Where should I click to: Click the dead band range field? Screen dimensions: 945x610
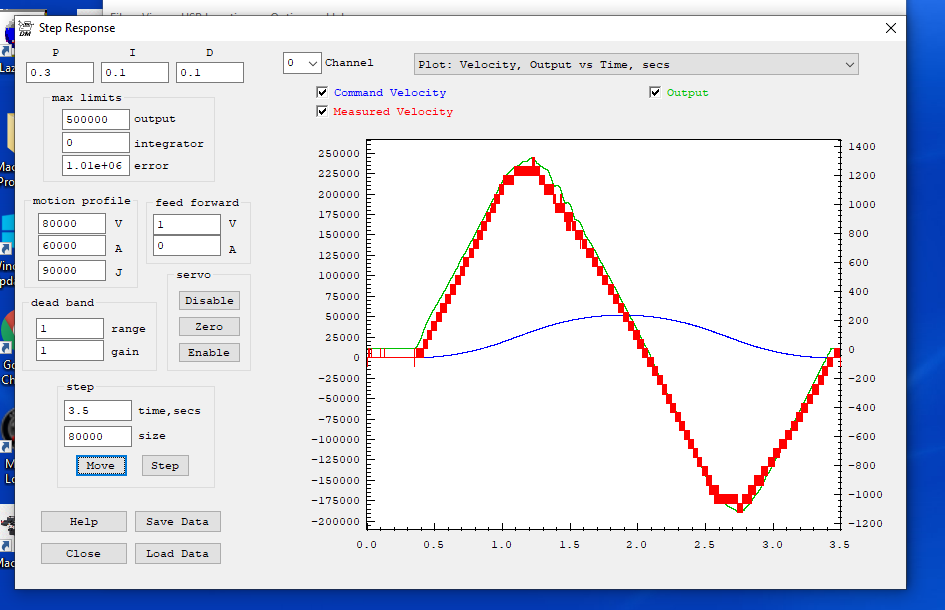coord(70,329)
